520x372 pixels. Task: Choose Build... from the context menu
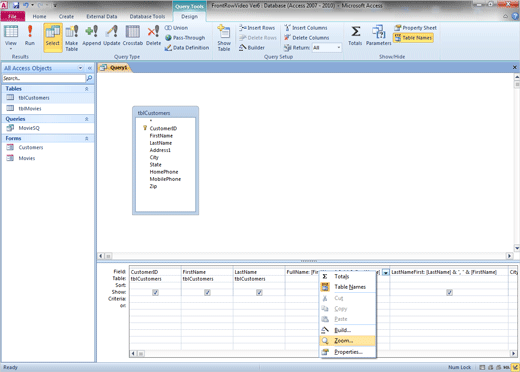pyautogui.click(x=348, y=330)
